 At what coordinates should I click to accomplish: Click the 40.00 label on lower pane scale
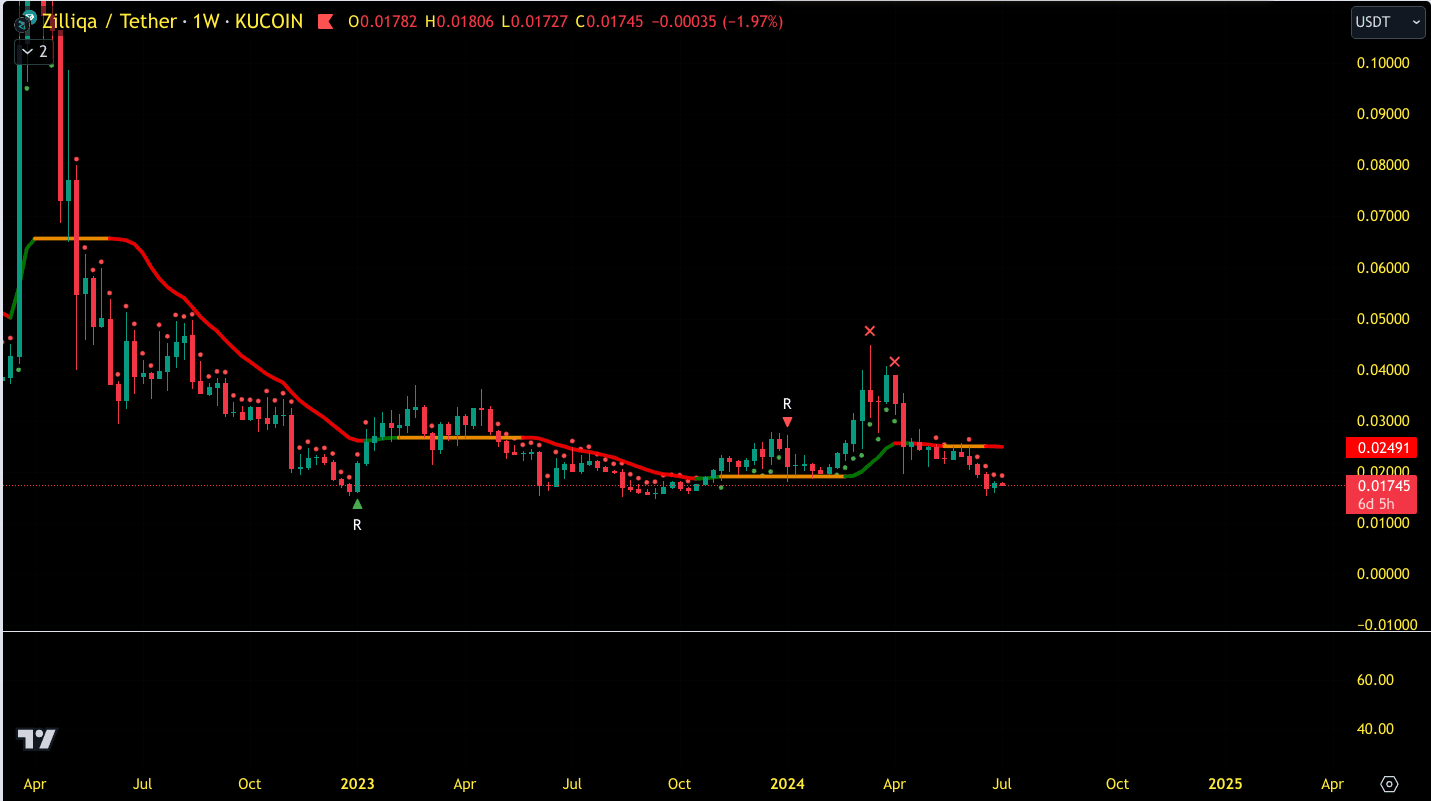[1375, 729]
